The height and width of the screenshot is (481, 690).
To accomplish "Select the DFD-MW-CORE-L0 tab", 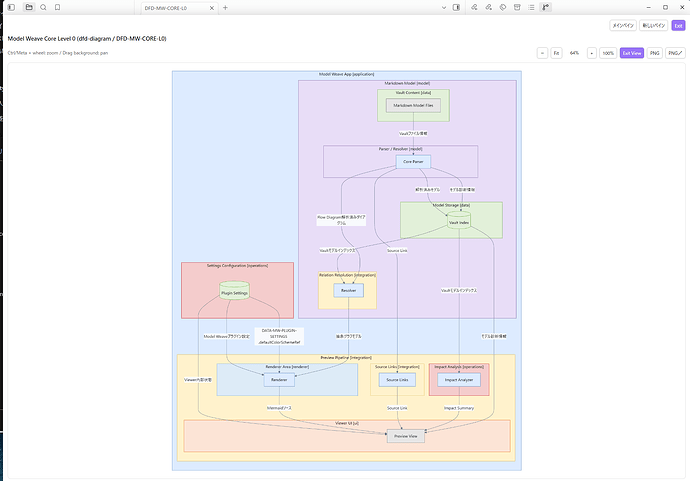I will point(176,8).
